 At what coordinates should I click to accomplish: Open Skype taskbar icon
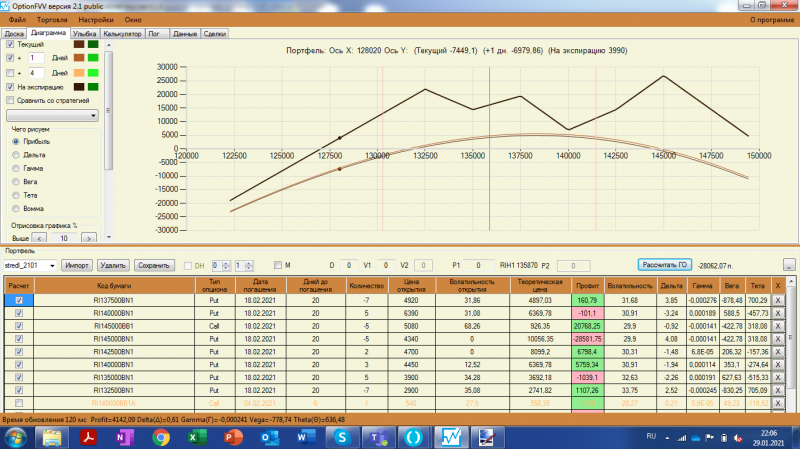(342, 437)
